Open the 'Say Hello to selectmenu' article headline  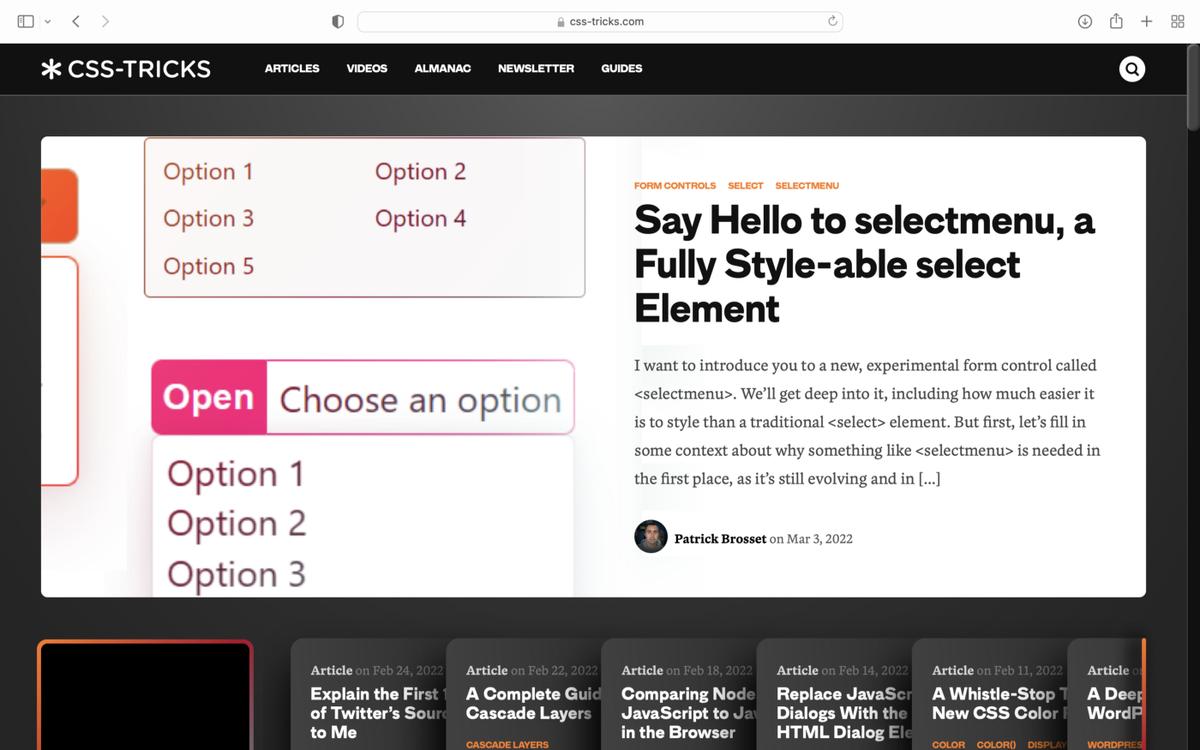tap(864, 264)
